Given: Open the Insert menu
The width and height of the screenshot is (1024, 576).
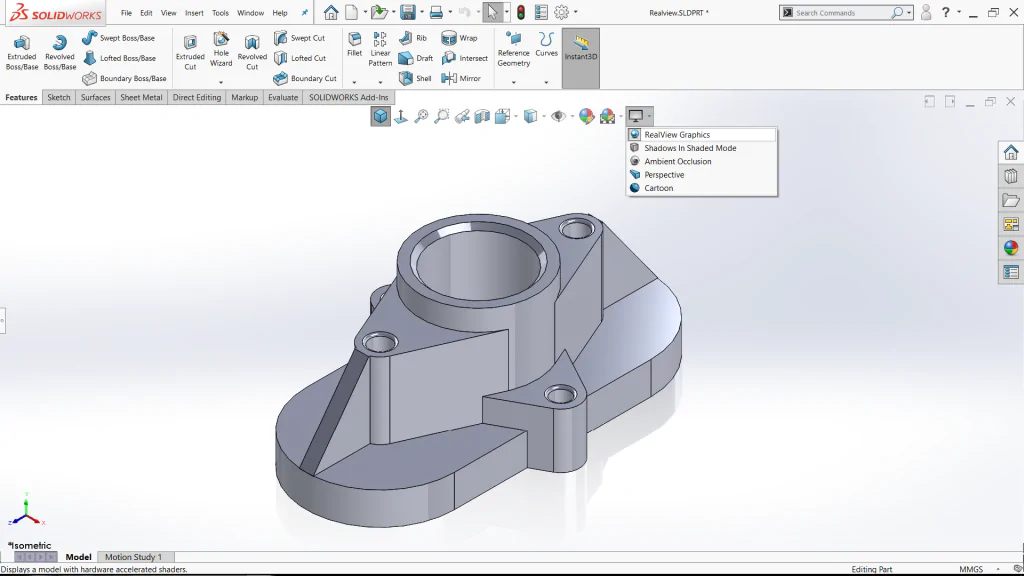Looking at the screenshot, I should (194, 13).
